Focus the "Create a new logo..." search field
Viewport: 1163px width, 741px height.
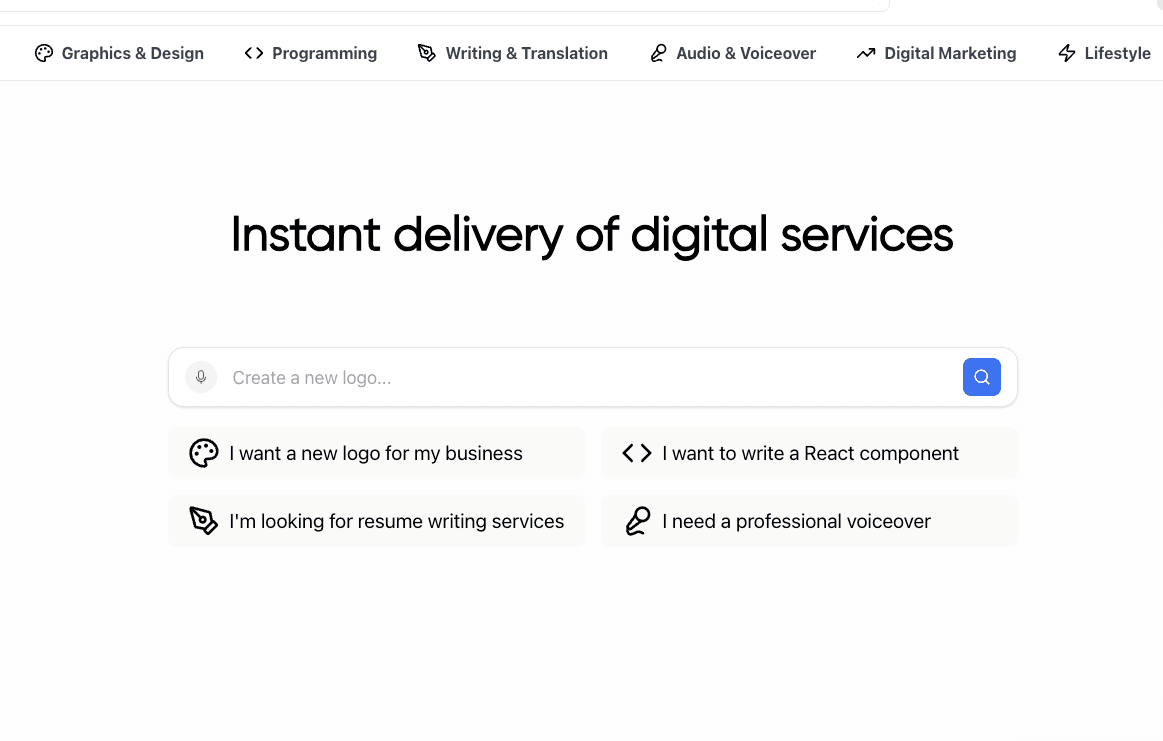click(x=590, y=378)
